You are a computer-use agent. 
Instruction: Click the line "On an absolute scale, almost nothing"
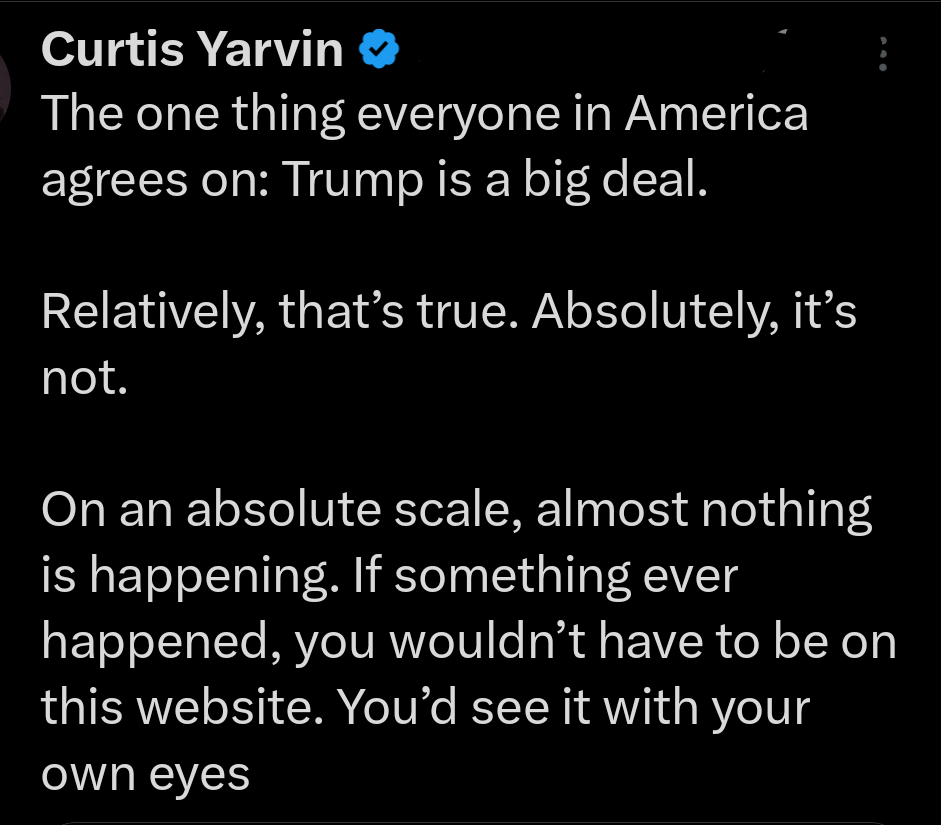(456, 510)
